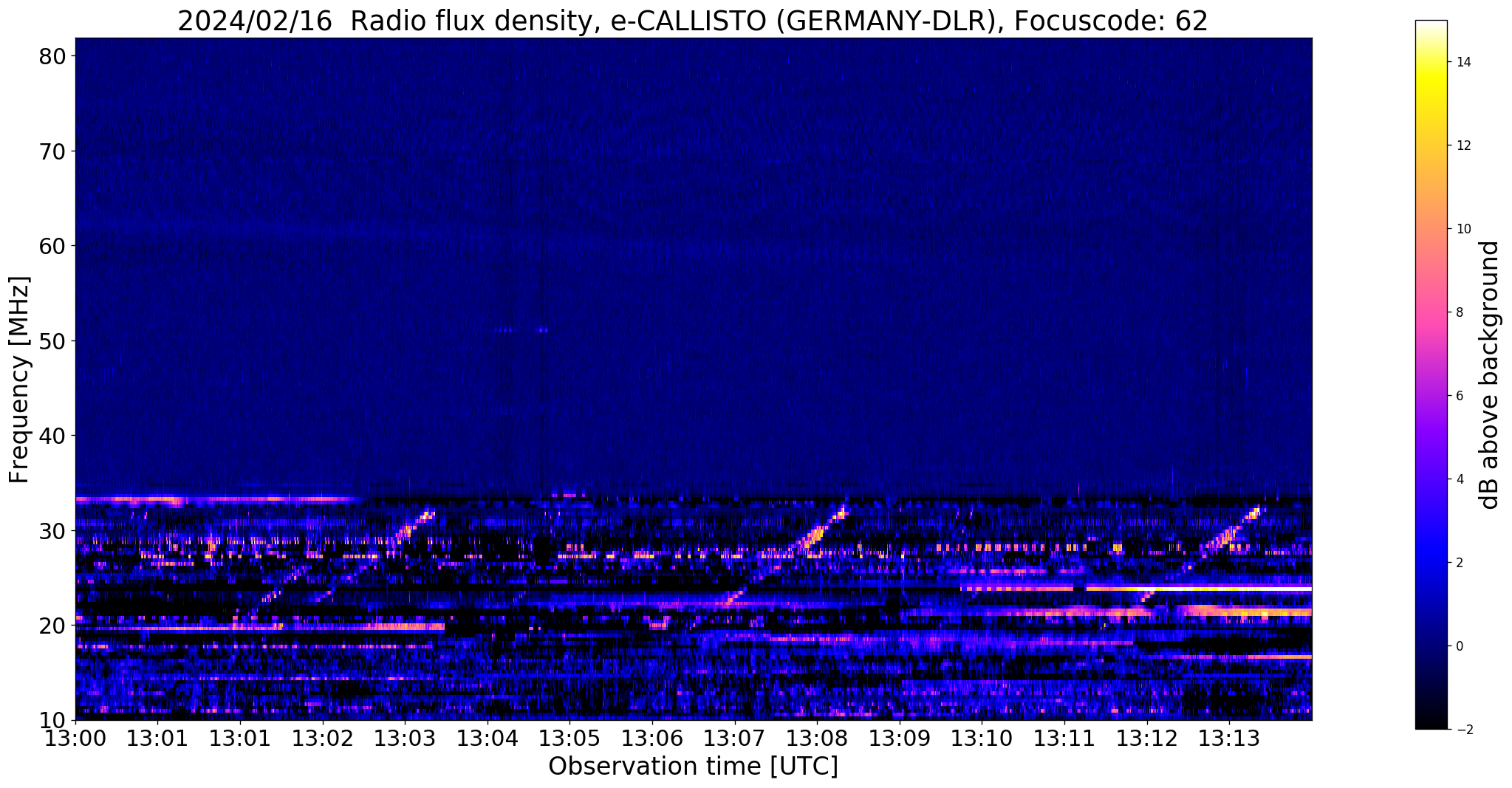Image resolution: width=1512 pixels, height=788 pixels.
Task: Click the color gradient bar beside the plot
Action: pyautogui.click(x=1431, y=374)
